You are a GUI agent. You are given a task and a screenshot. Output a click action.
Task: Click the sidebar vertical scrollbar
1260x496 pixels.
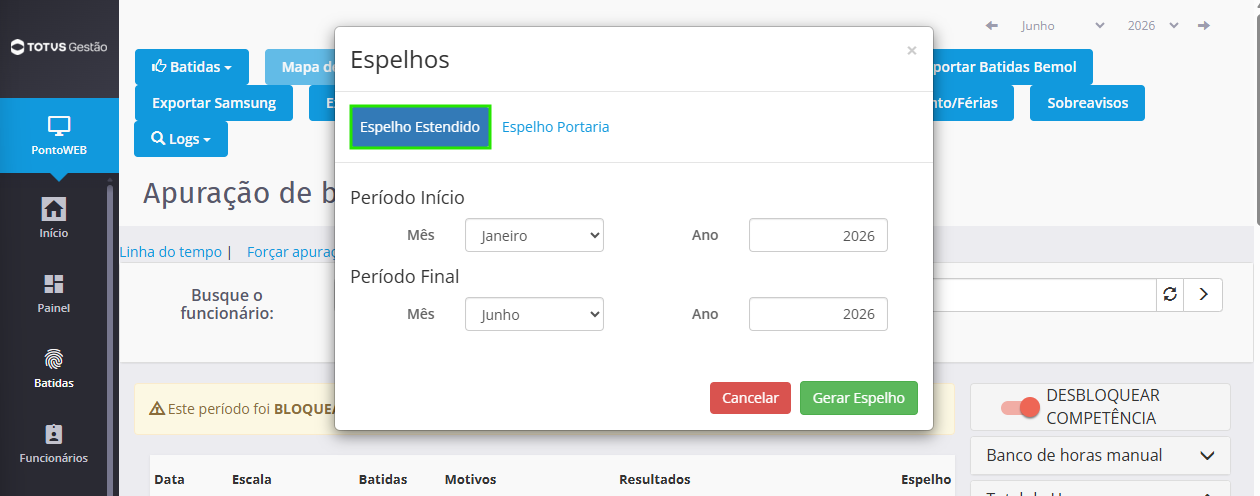click(112, 340)
